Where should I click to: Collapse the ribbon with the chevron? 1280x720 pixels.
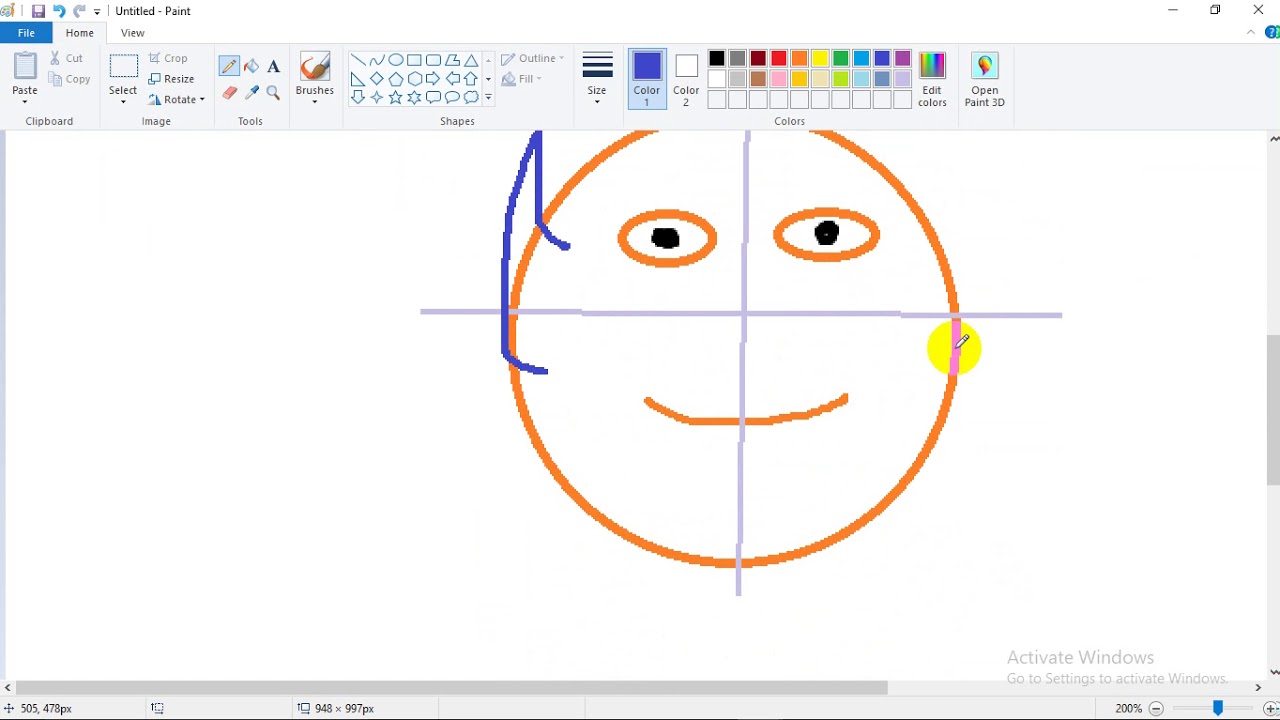(1251, 33)
